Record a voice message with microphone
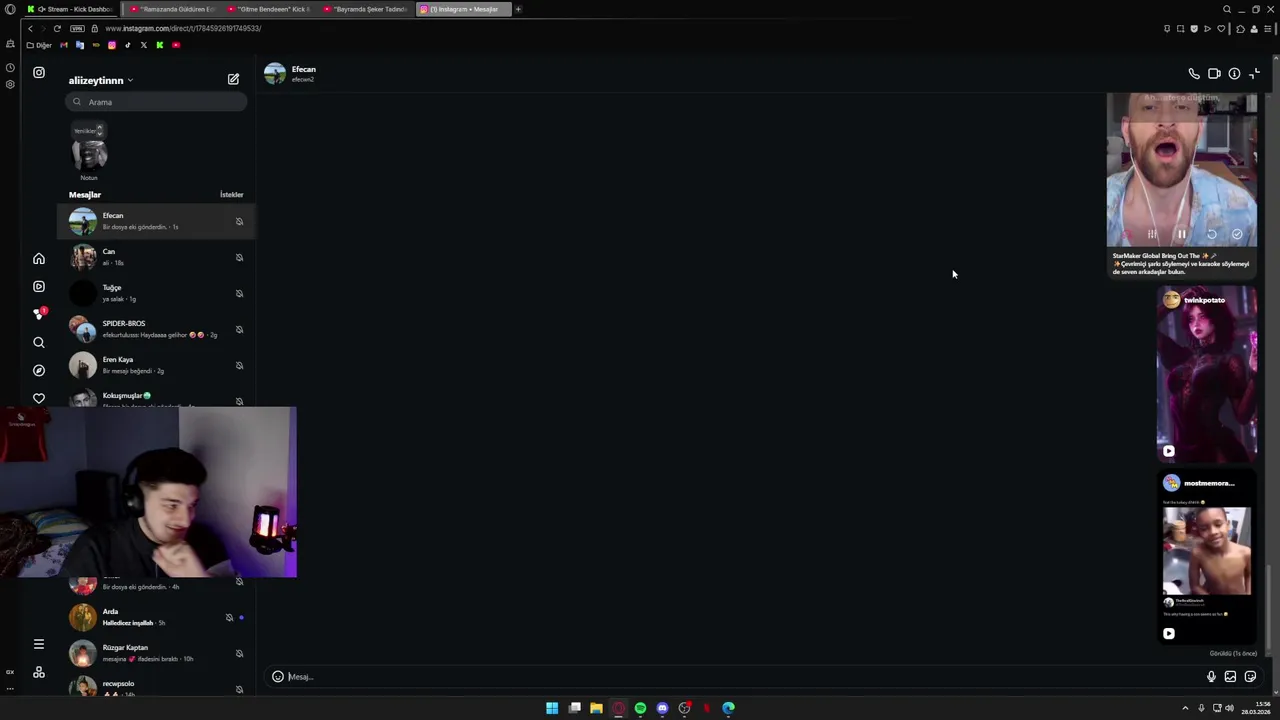Viewport: 1280px width, 720px height. coord(1211,677)
